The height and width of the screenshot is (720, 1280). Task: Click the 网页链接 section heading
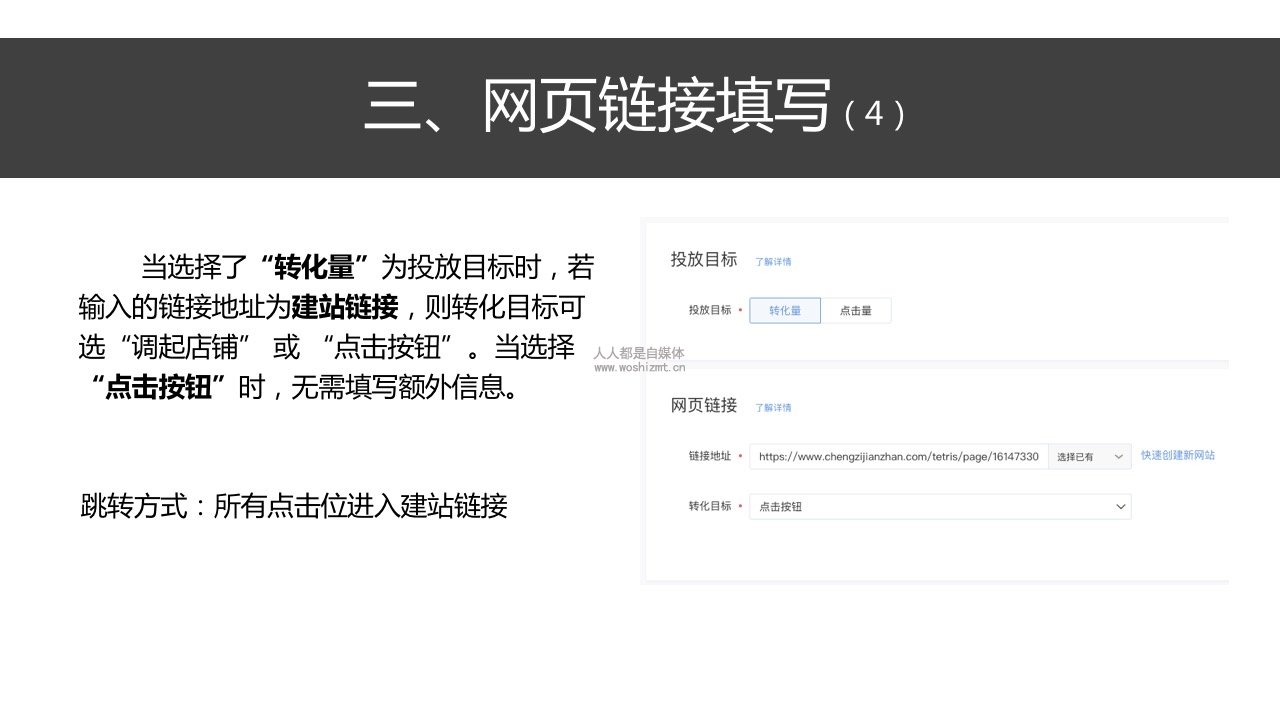point(704,406)
